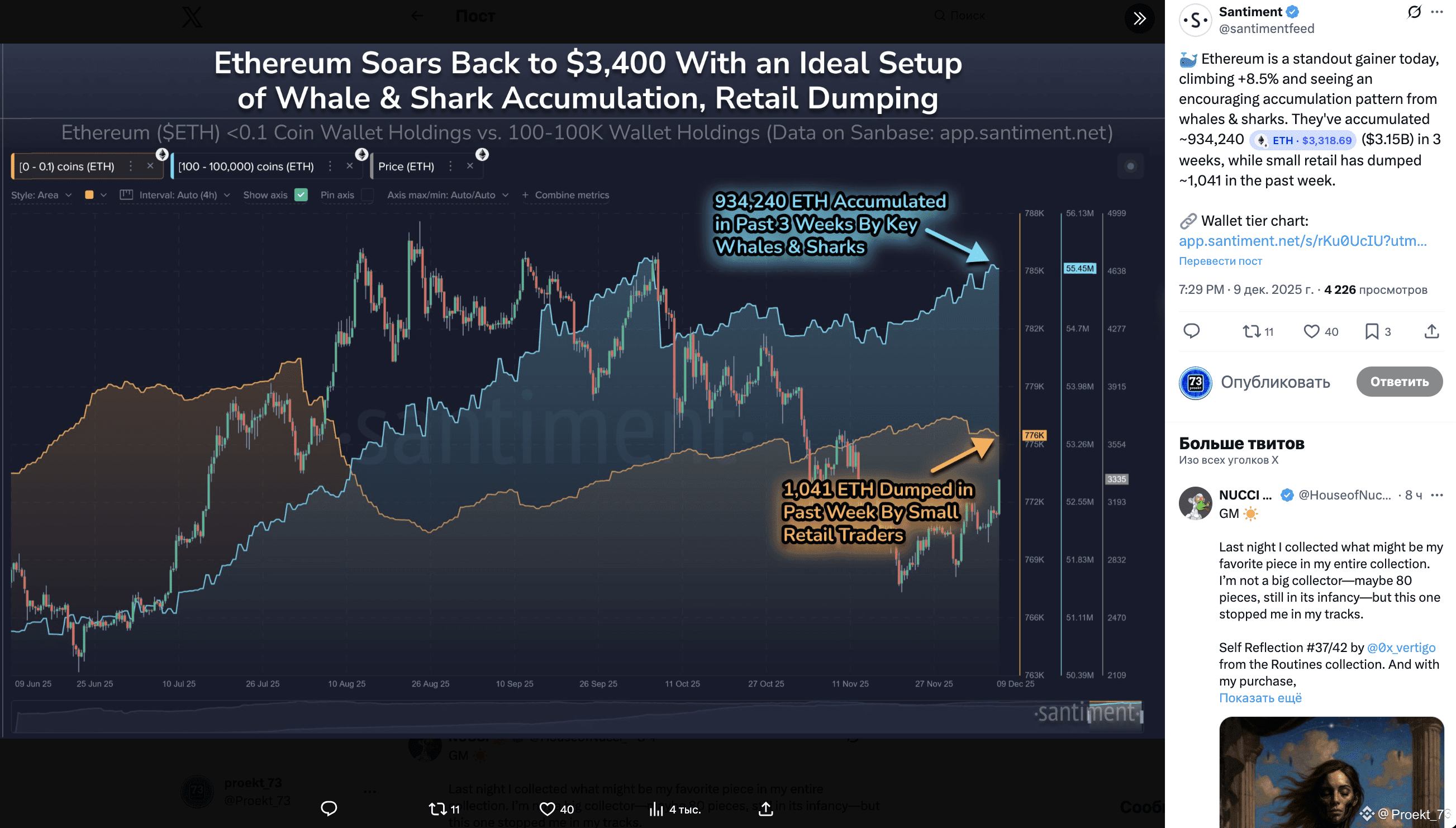Like the tweet with heart icon
1456x828 pixels.
pos(1311,331)
